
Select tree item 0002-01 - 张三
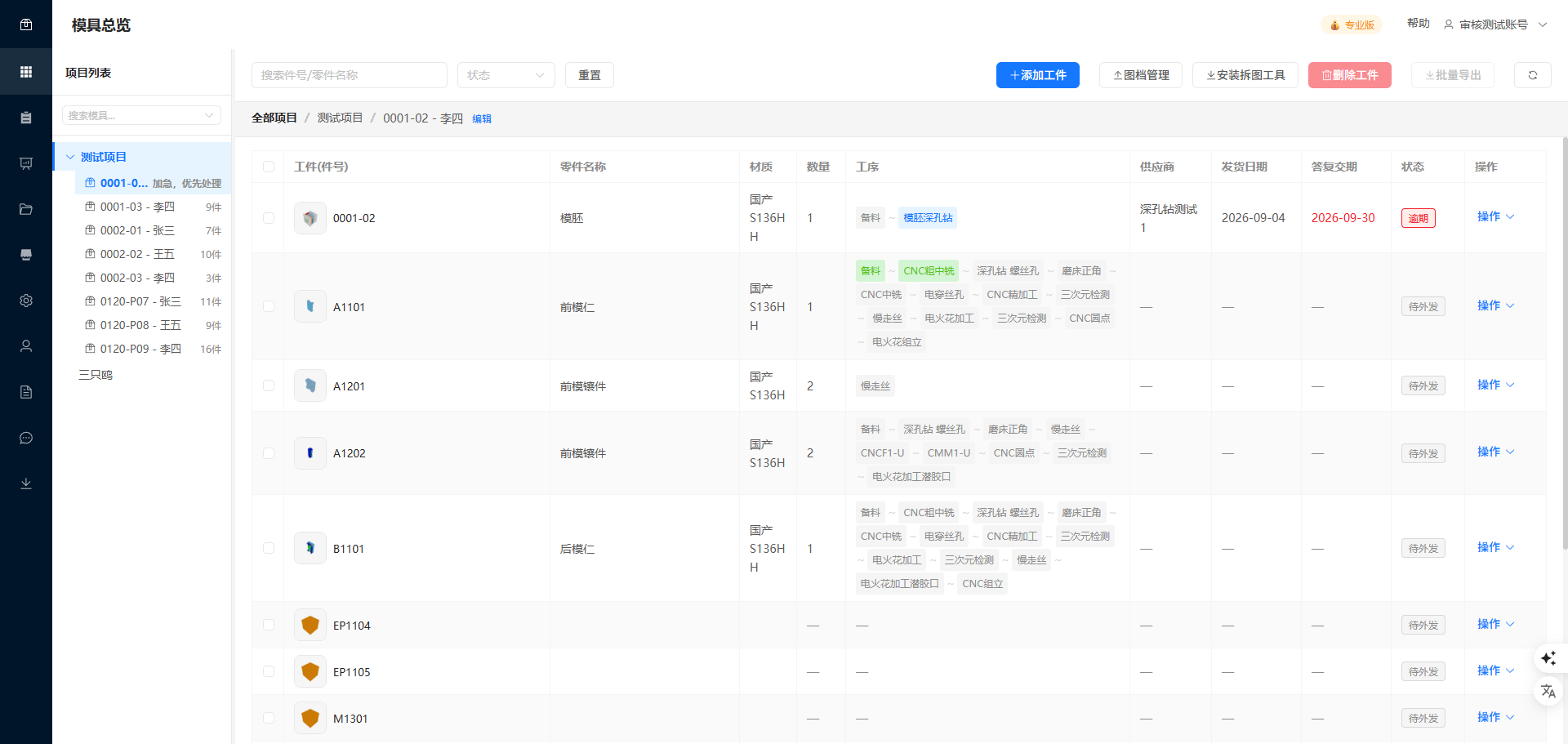pos(154,230)
